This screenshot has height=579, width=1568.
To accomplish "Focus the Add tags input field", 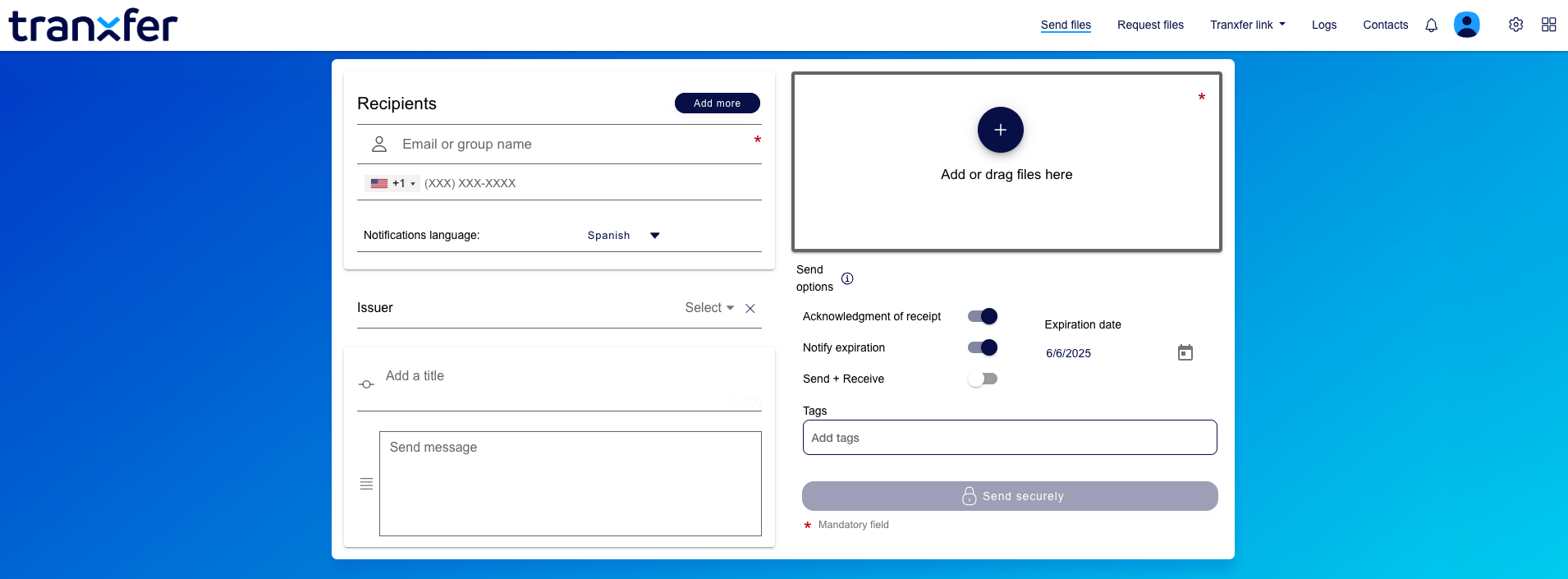I will click(1010, 438).
